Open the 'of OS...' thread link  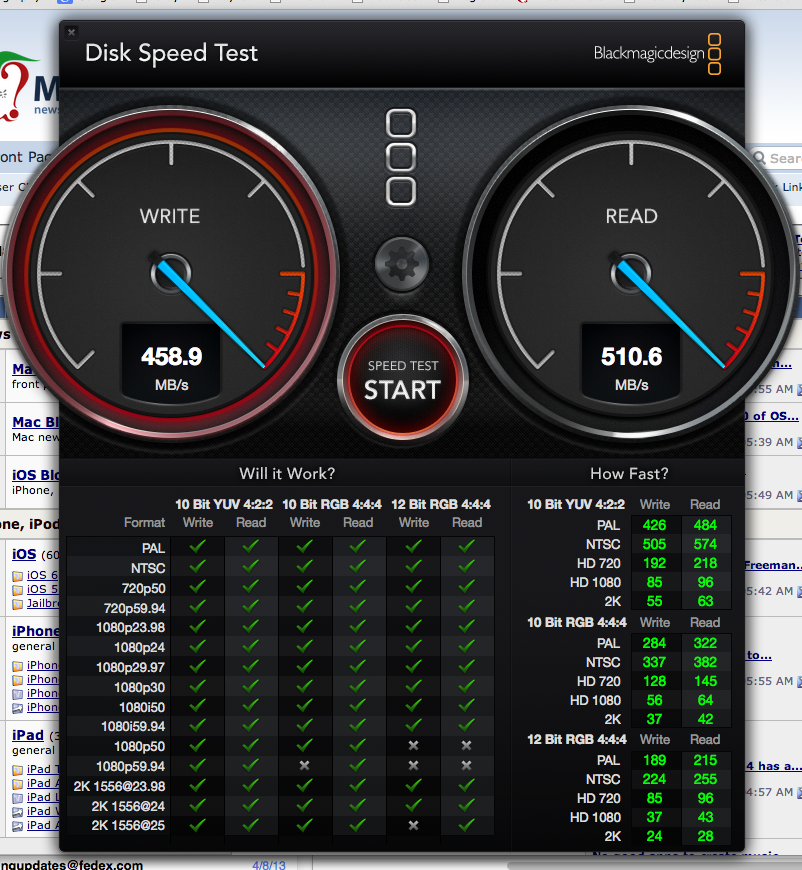(773, 416)
